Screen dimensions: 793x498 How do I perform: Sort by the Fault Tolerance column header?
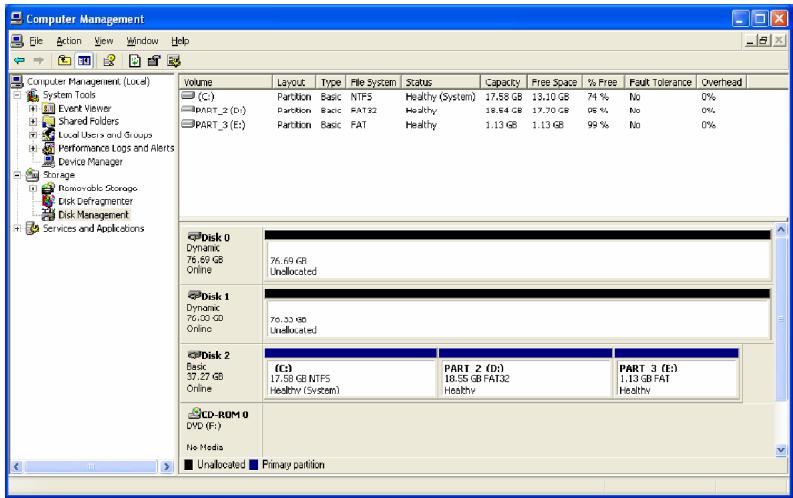tap(660, 82)
